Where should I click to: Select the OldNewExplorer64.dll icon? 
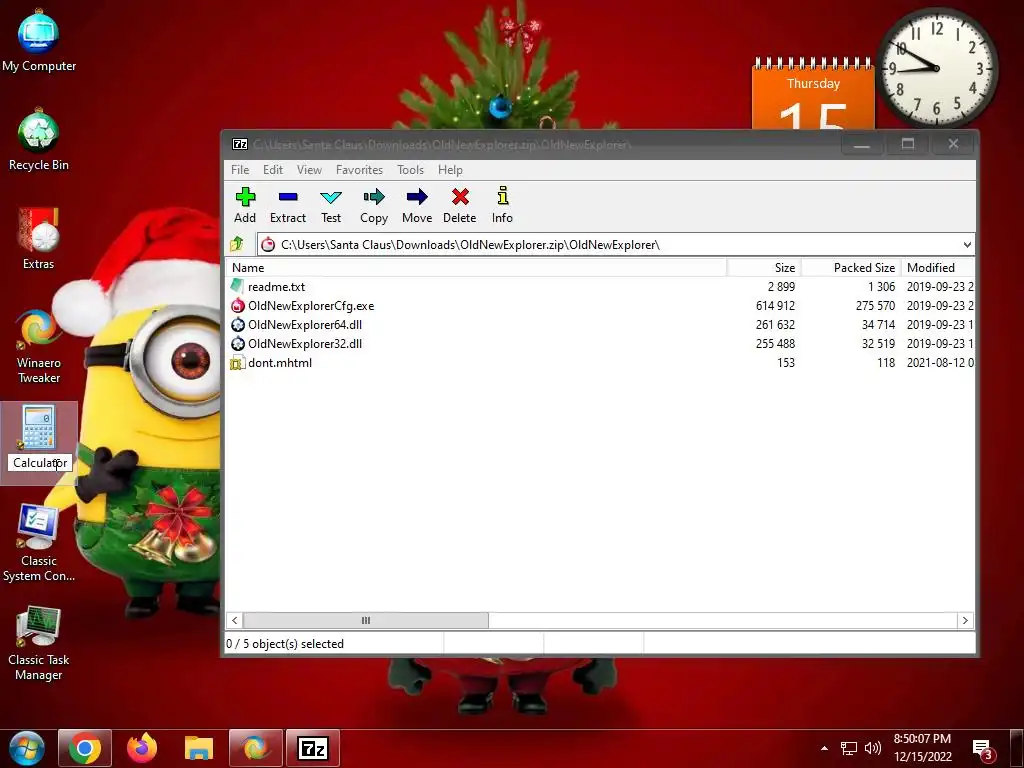[x=238, y=324]
